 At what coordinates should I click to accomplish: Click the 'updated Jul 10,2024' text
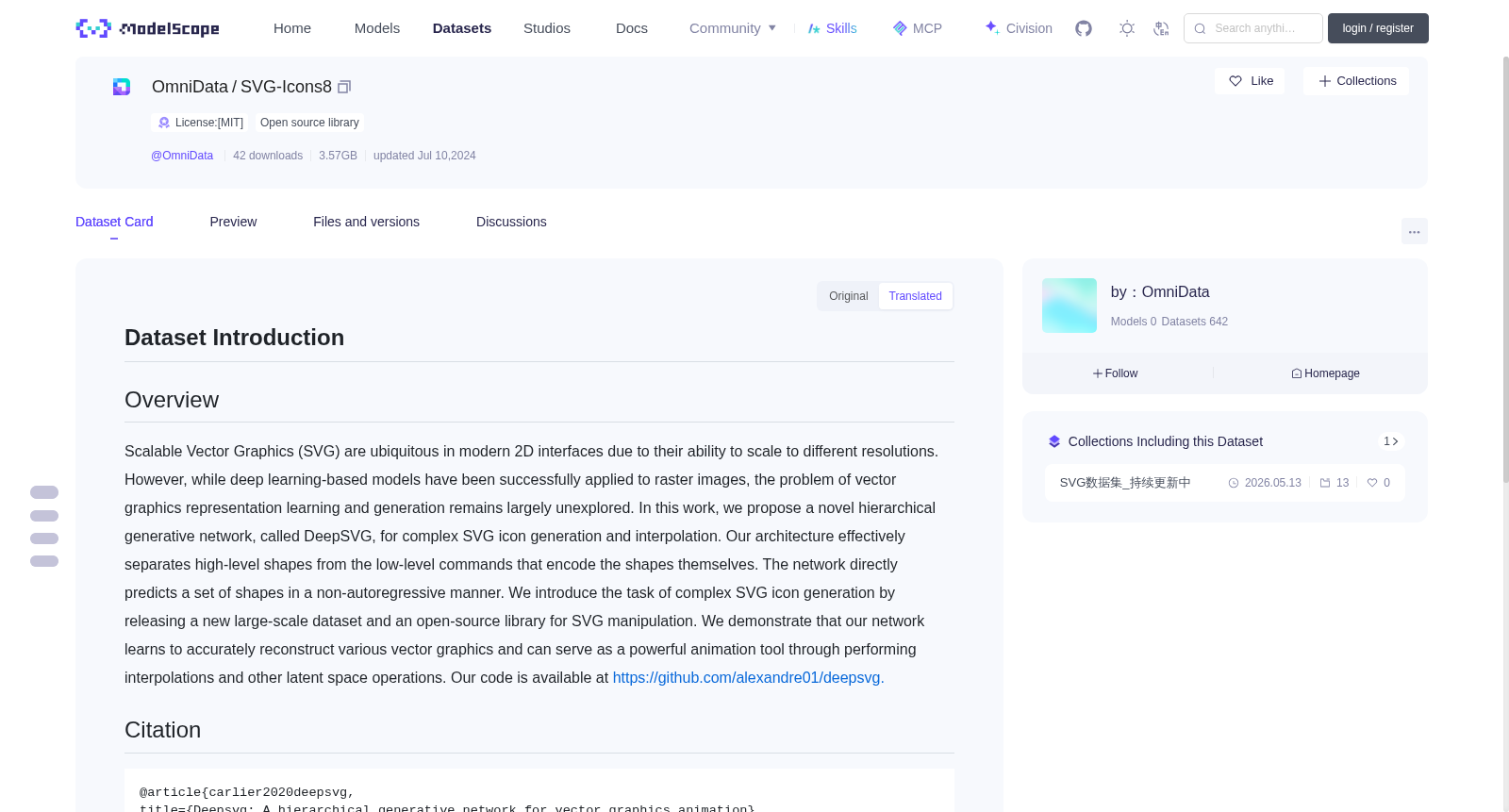coord(424,156)
